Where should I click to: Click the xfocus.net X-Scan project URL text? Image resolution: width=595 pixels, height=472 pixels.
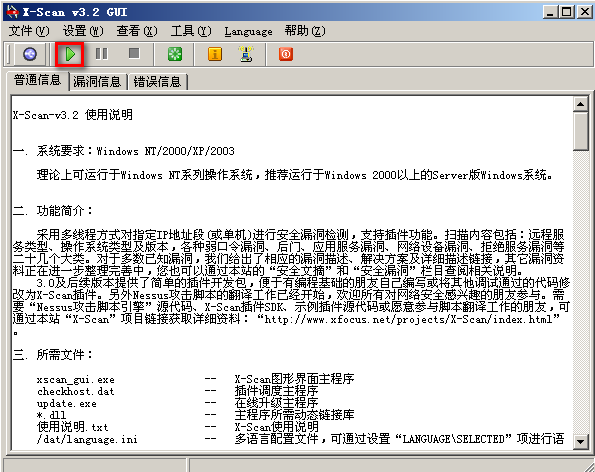(x=408, y=319)
